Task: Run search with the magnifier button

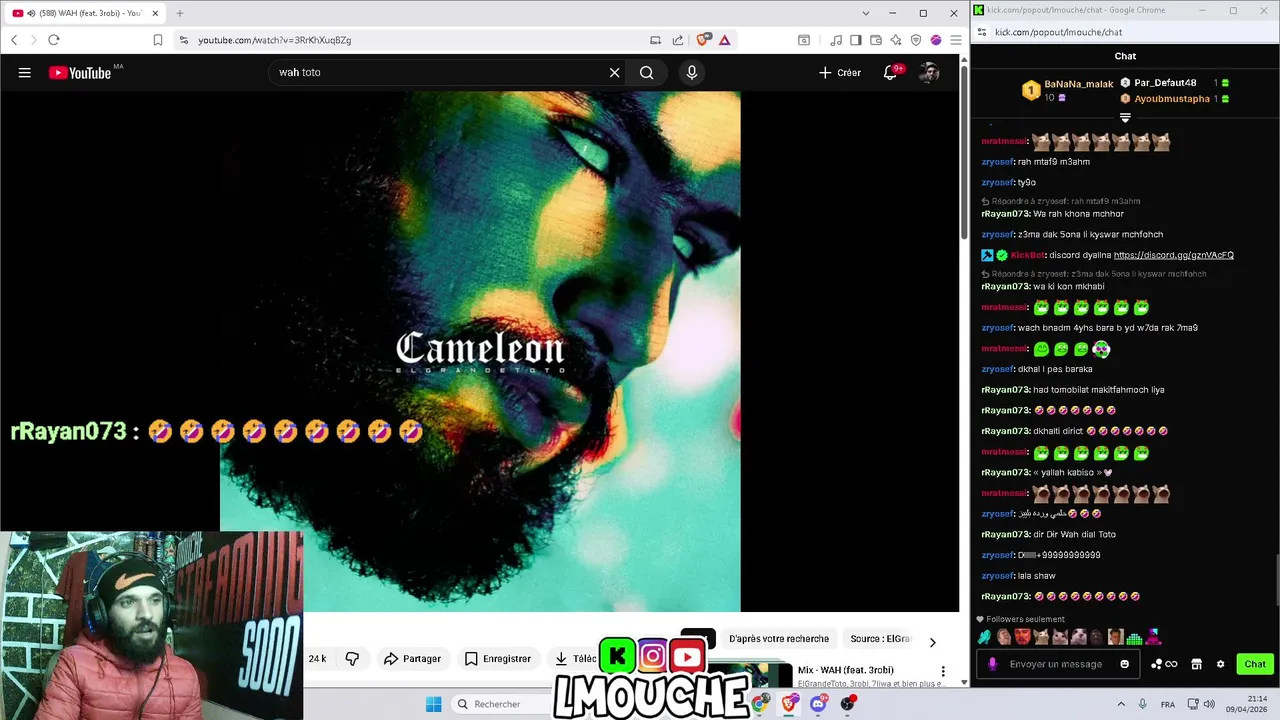Action: 647,72
